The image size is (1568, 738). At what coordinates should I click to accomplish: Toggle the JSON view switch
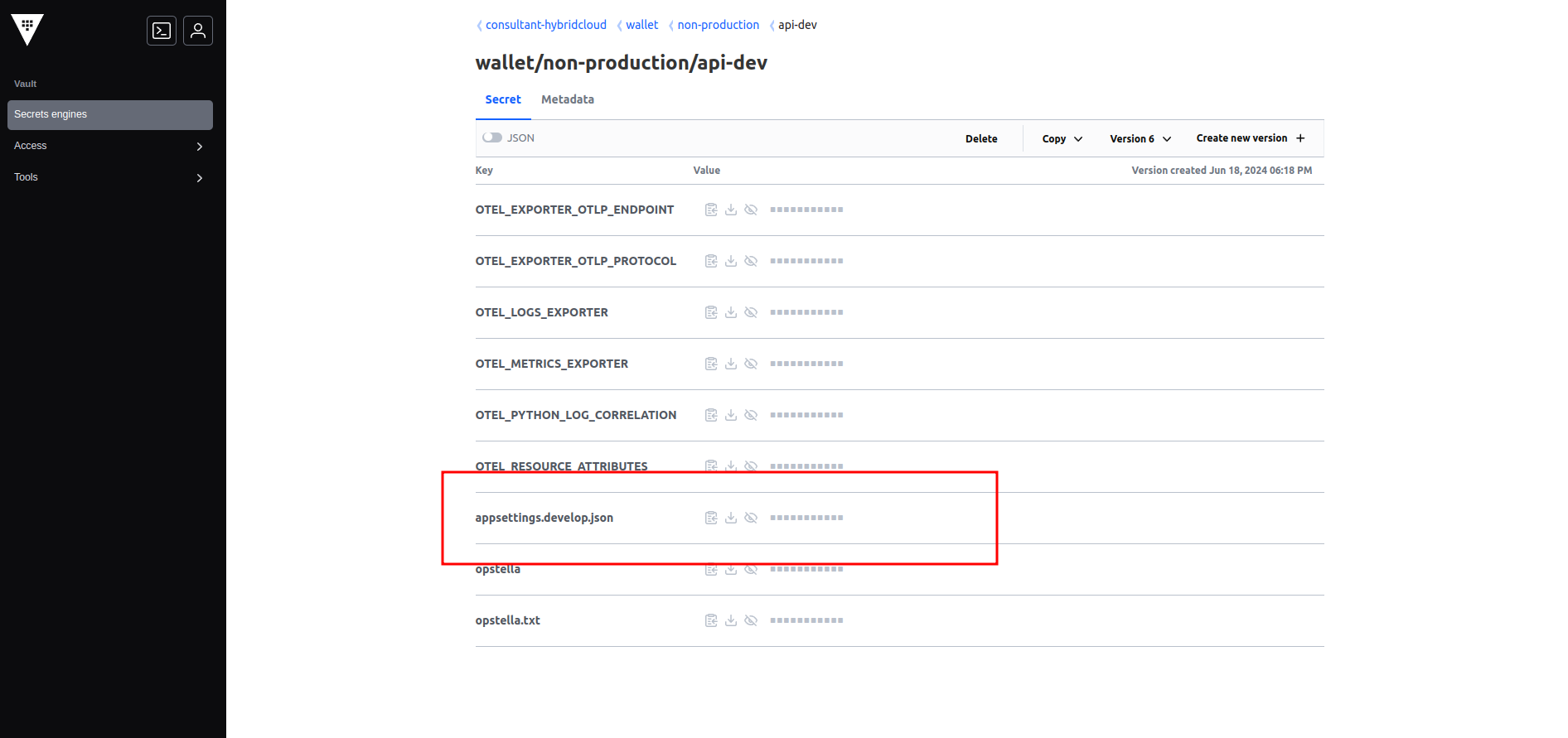click(492, 137)
